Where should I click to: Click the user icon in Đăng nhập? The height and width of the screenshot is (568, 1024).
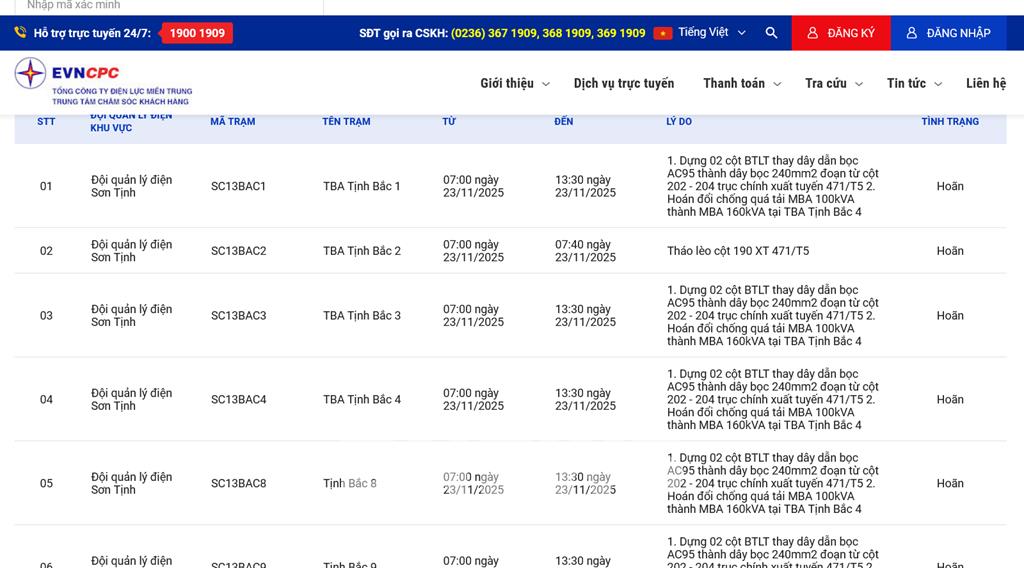pyautogui.click(x=911, y=33)
